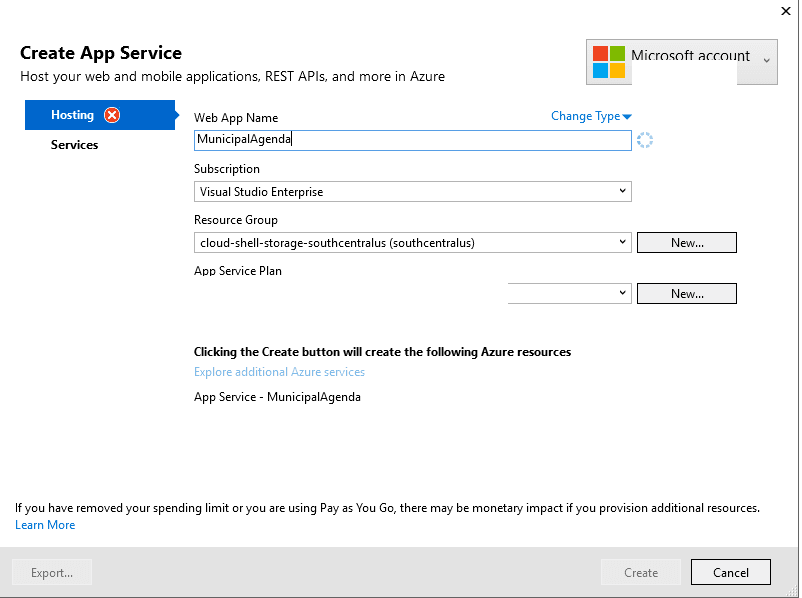Switch to the Services tab
This screenshot has height=598, width=802.
click(x=75, y=145)
